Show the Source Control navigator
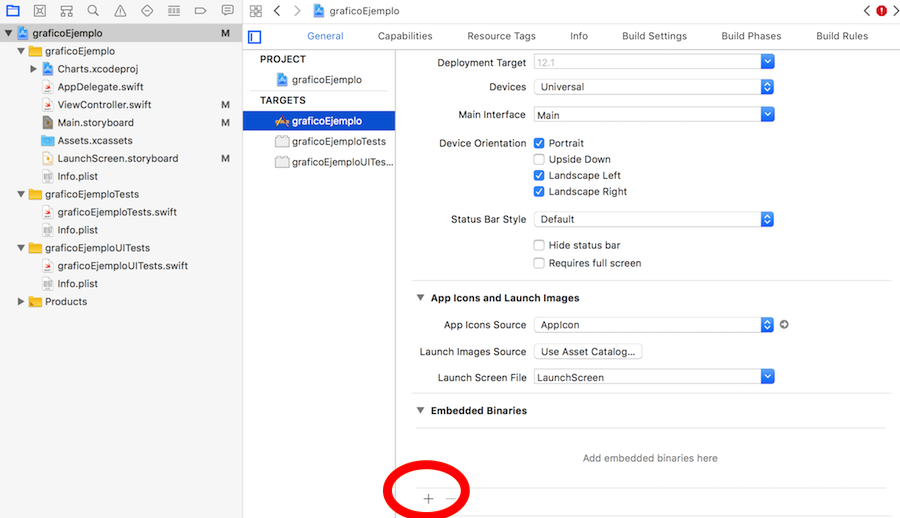900x518 pixels. (39, 11)
